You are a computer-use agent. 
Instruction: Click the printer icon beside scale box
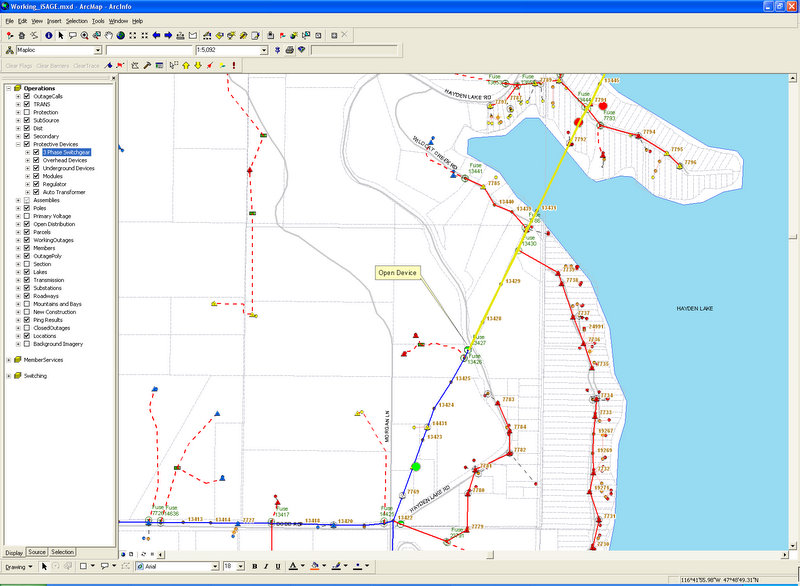pyautogui.click(x=289, y=50)
